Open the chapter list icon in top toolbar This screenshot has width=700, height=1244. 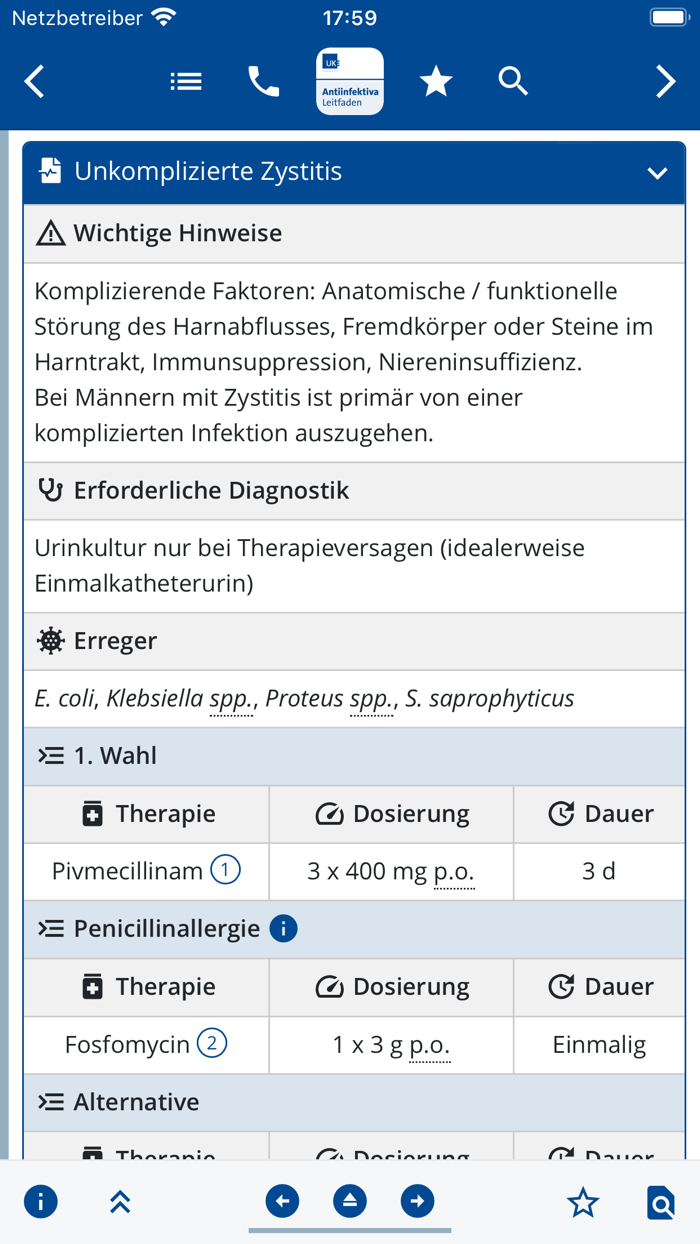pos(186,81)
